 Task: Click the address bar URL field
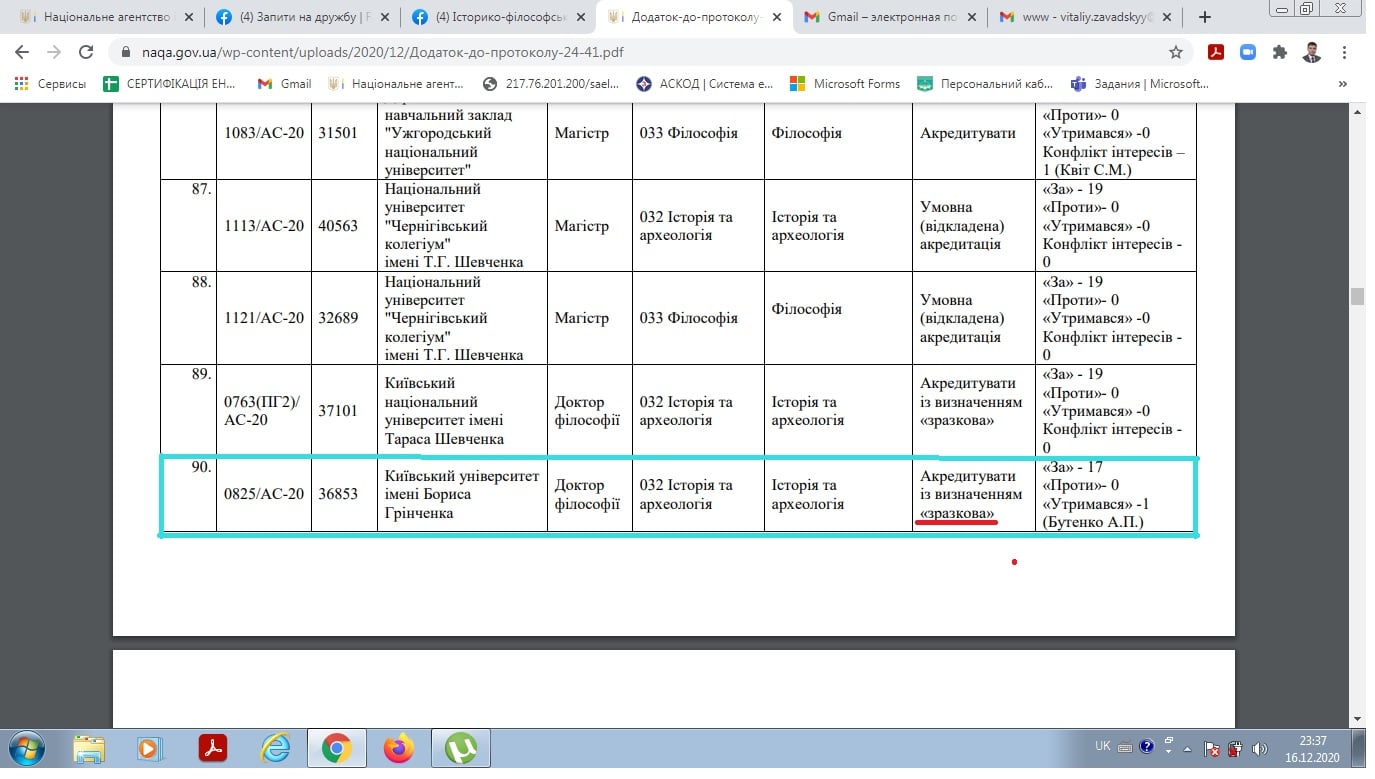pyautogui.click(x=640, y=52)
